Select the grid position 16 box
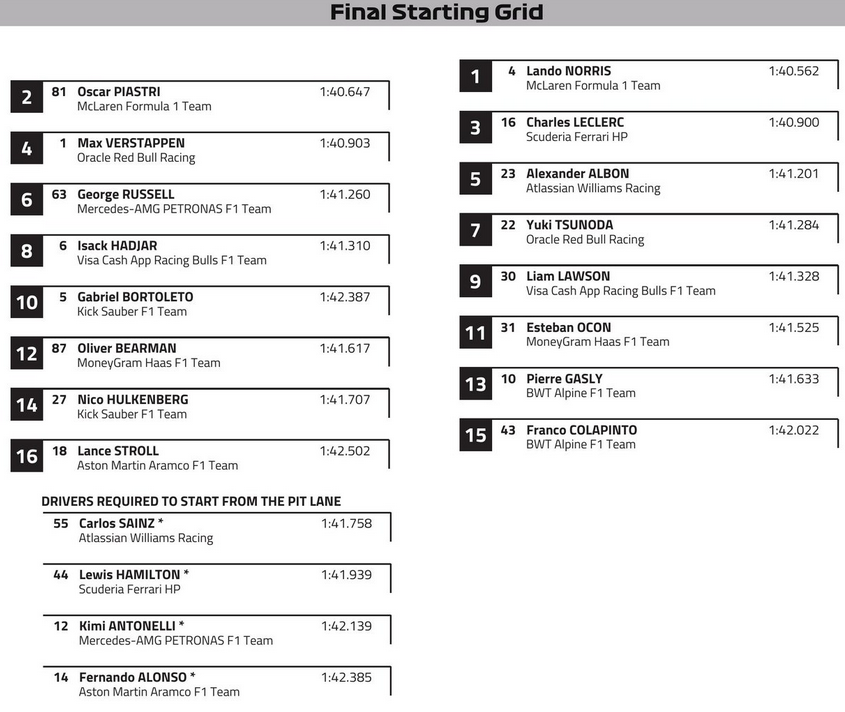This screenshot has height=712, width=845. 26,457
